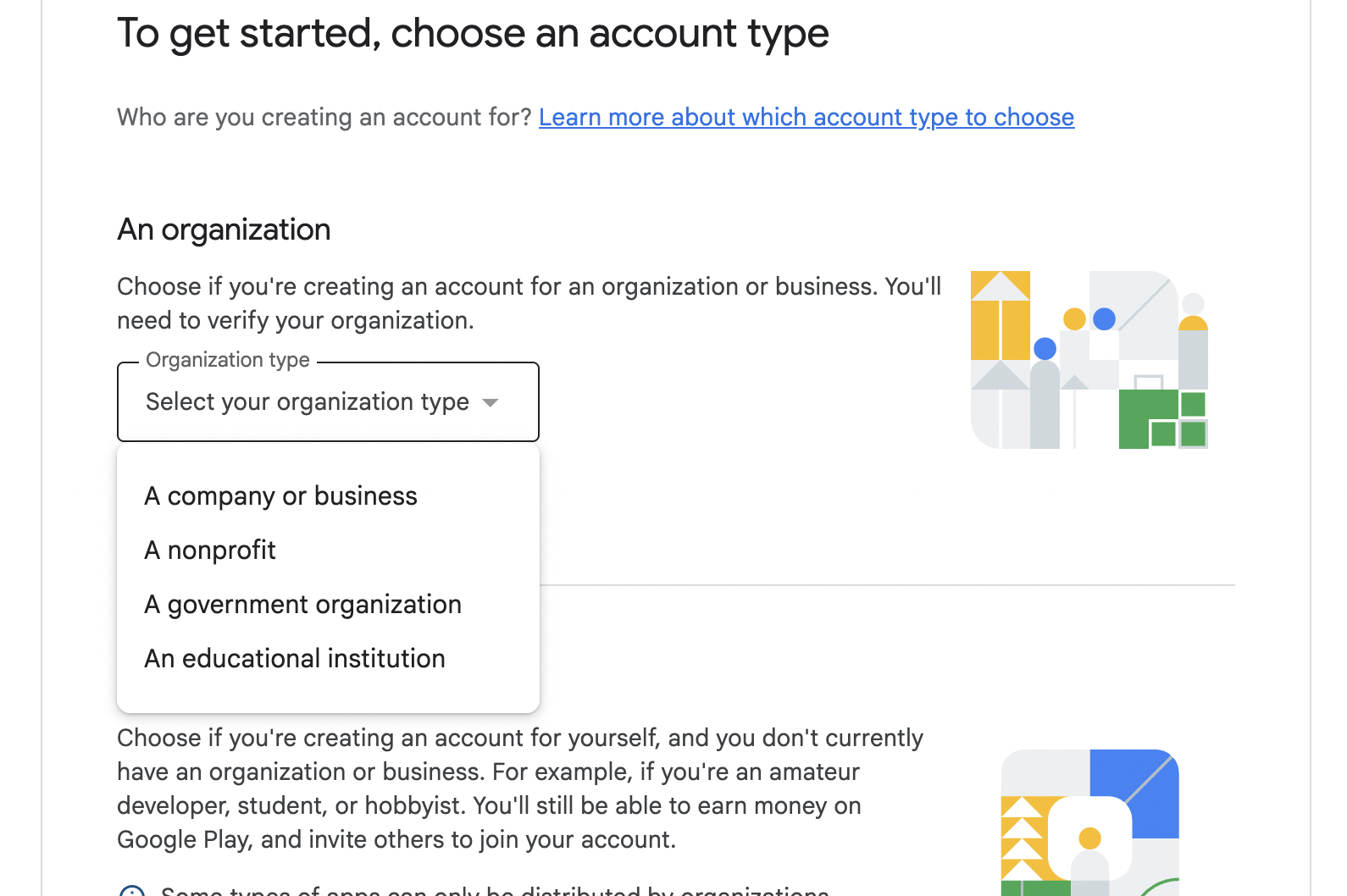Pick 'A government organization' option

pos(302,605)
